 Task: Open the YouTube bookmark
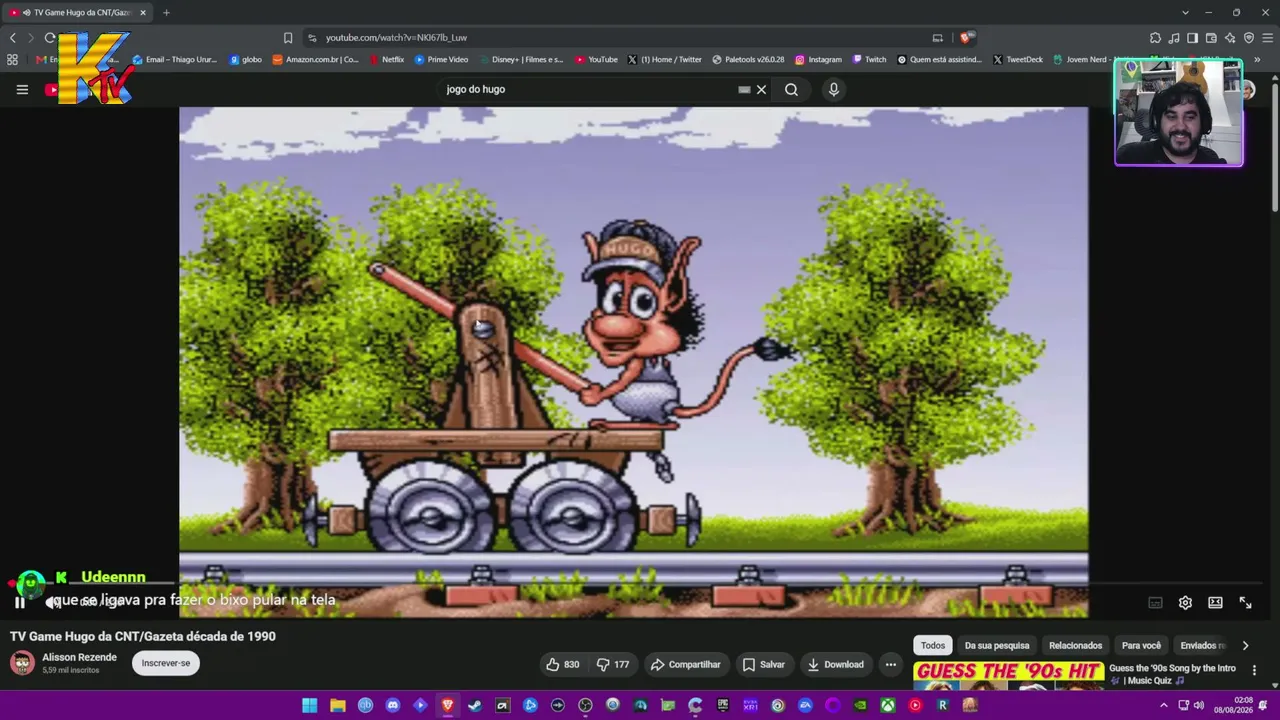coord(596,59)
